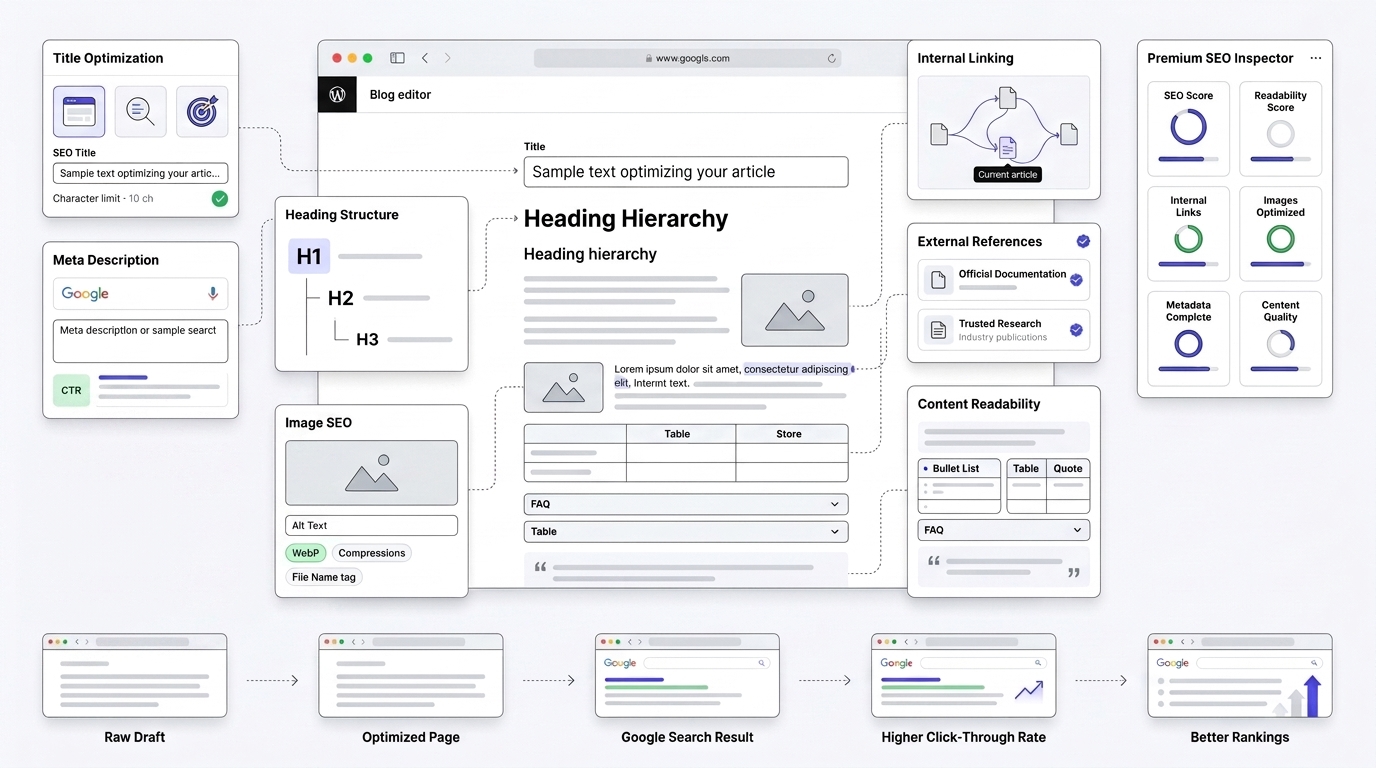Click the CTR badge in Meta Description
This screenshot has height=768, width=1376.
pyautogui.click(x=71, y=390)
